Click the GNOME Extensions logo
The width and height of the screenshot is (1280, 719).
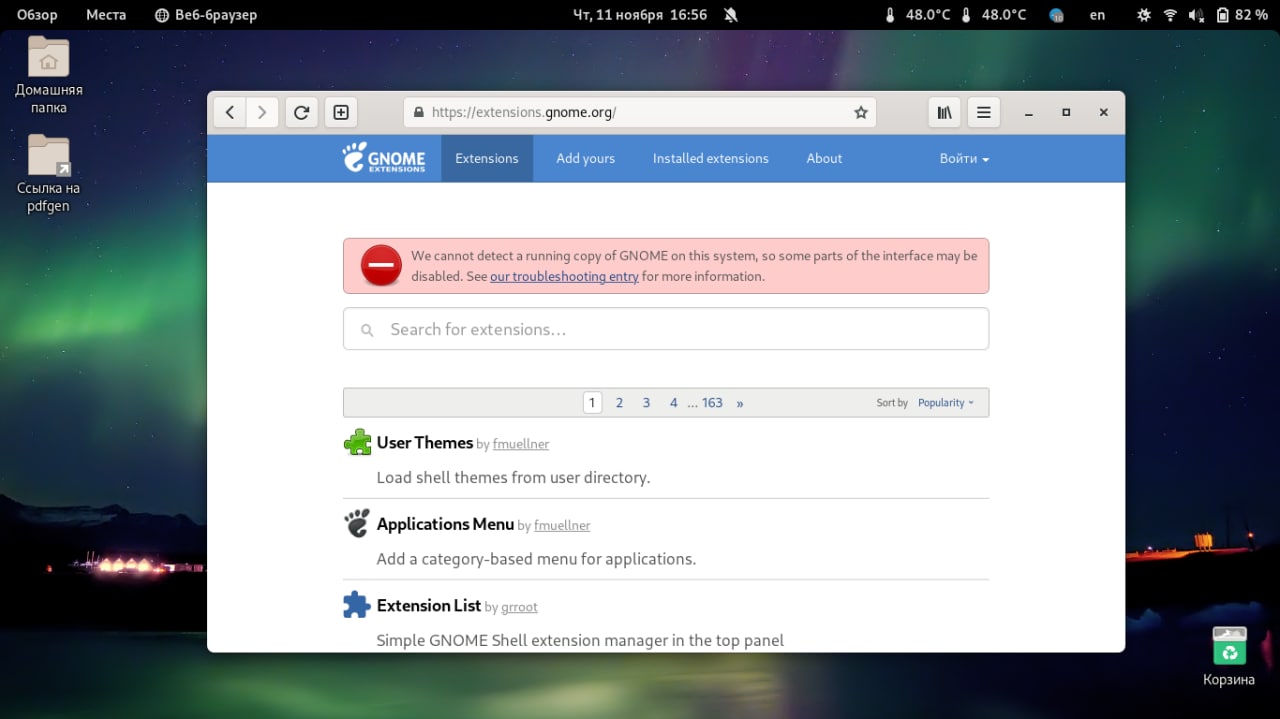point(384,157)
